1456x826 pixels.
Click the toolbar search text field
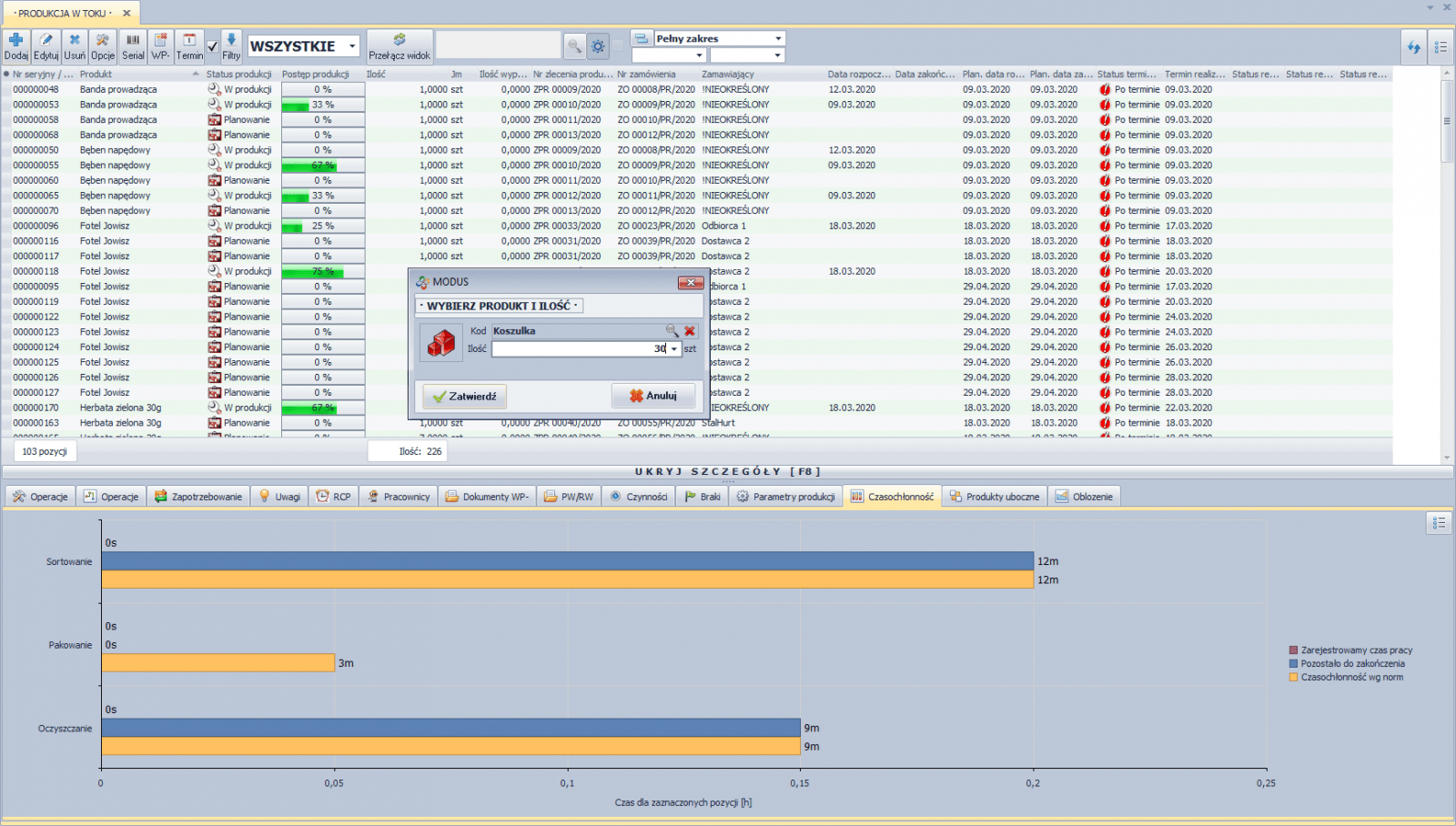tap(499, 45)
